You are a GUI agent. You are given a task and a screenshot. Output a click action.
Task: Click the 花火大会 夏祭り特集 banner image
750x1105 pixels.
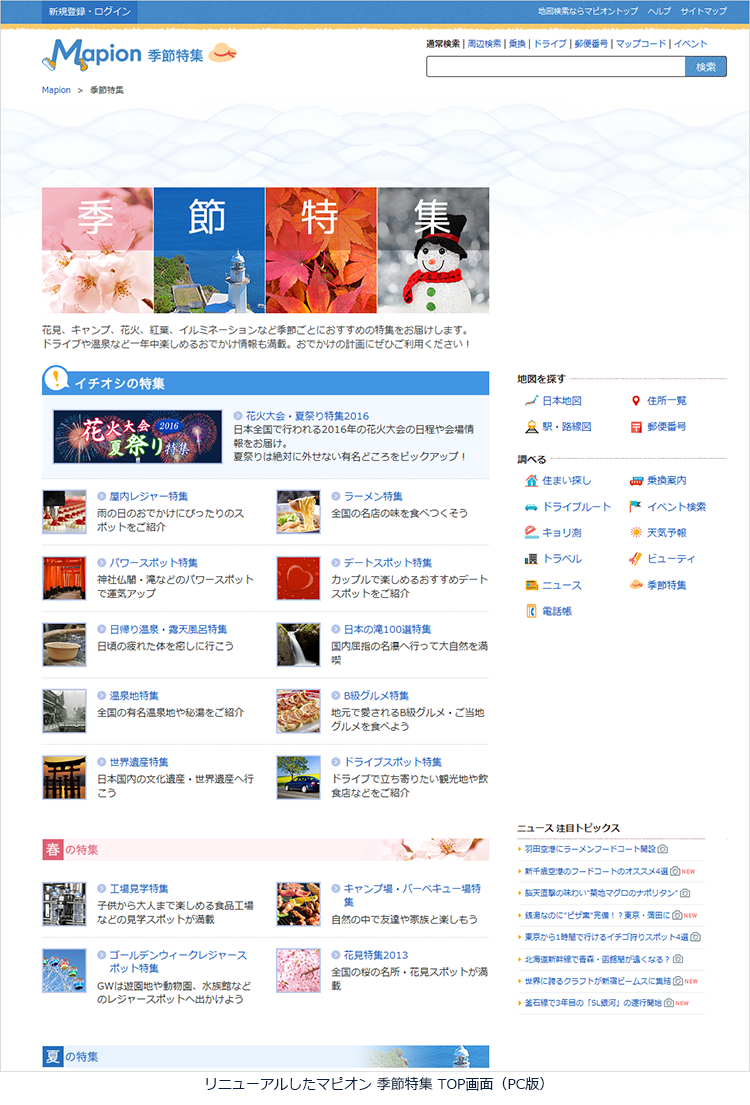coord(137,437)
